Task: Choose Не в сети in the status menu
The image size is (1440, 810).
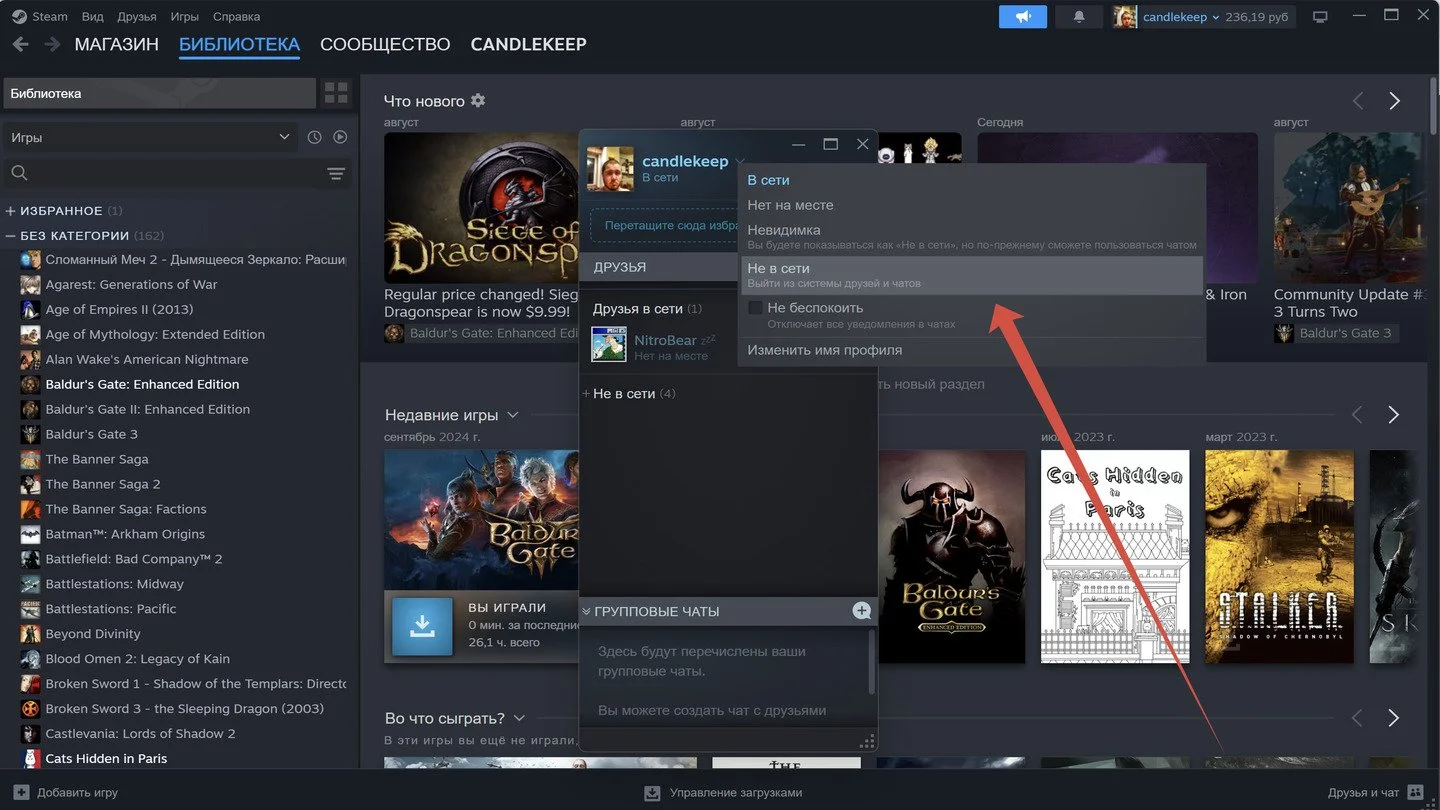Action: (x=971, y=275)
